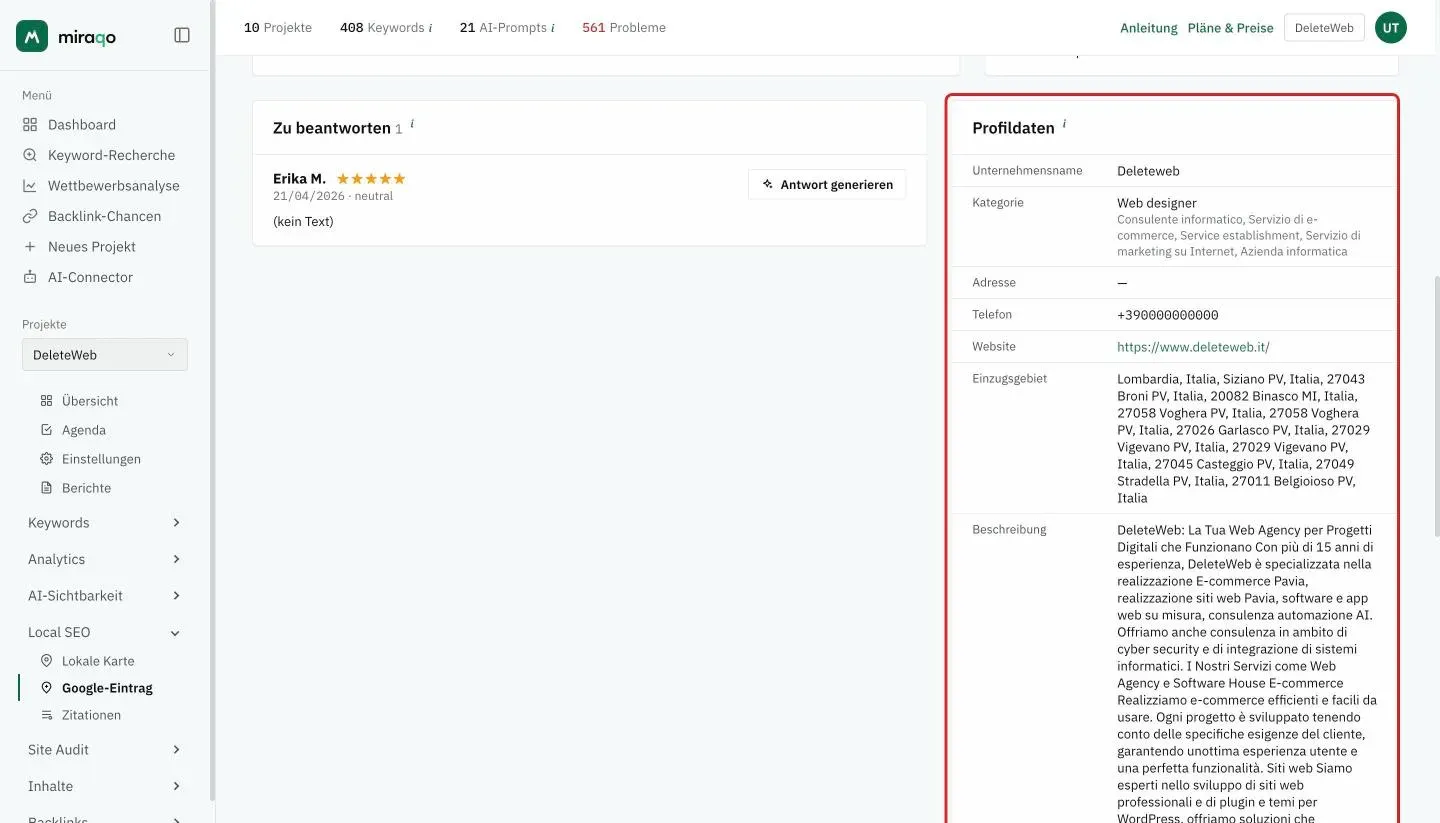Click reviewer name Erika M.
1440x823 pixels.
pos(299,179)
